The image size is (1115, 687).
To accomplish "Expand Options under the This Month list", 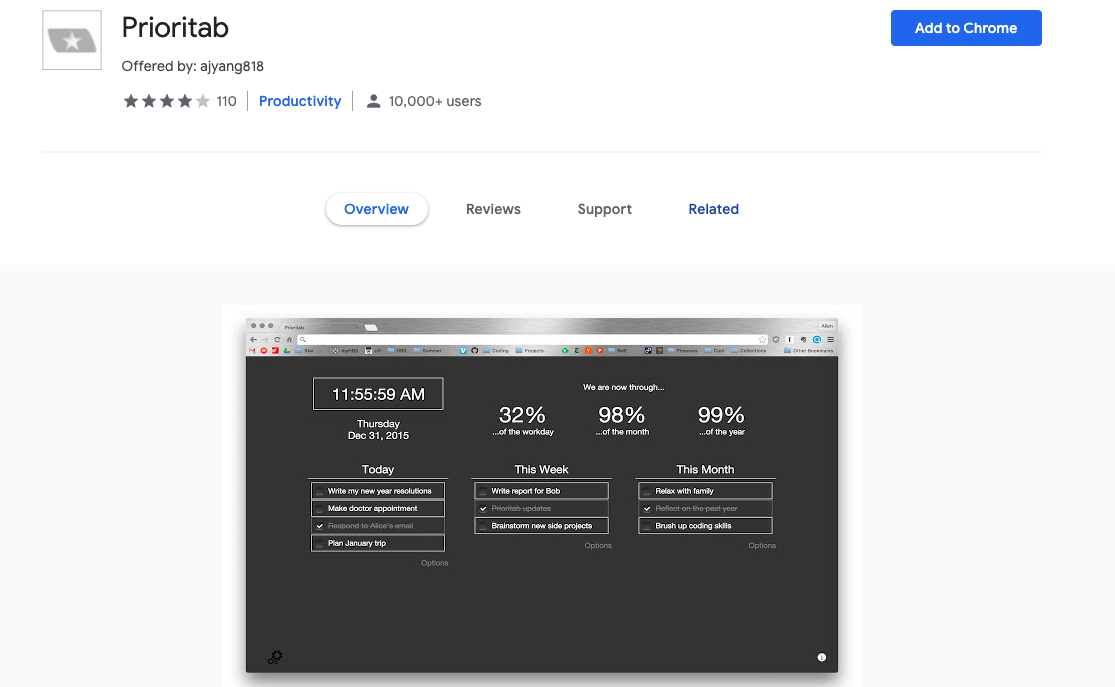I will pos(762,546).
